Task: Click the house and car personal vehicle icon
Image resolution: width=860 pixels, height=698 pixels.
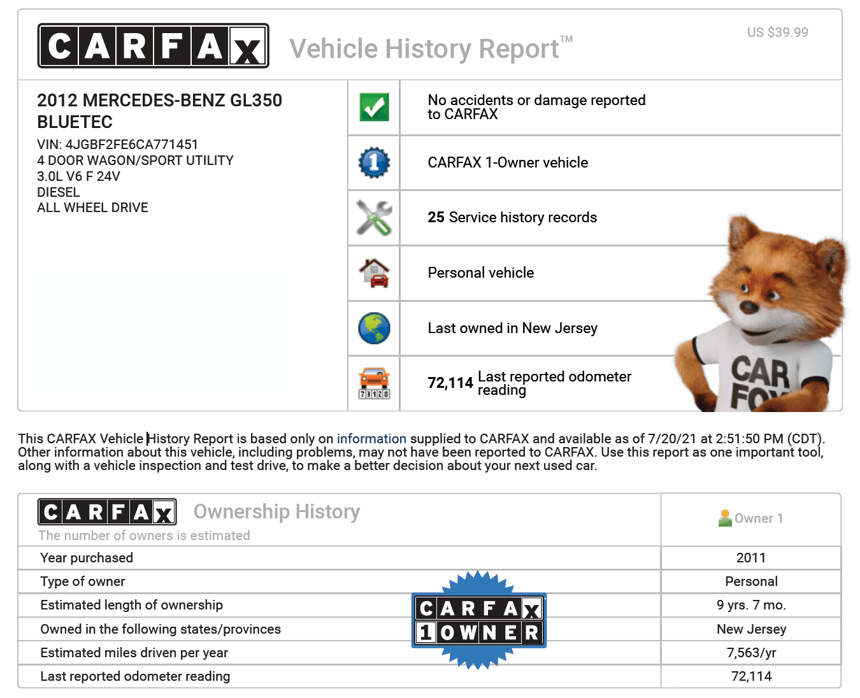Action: click(374, 273)
